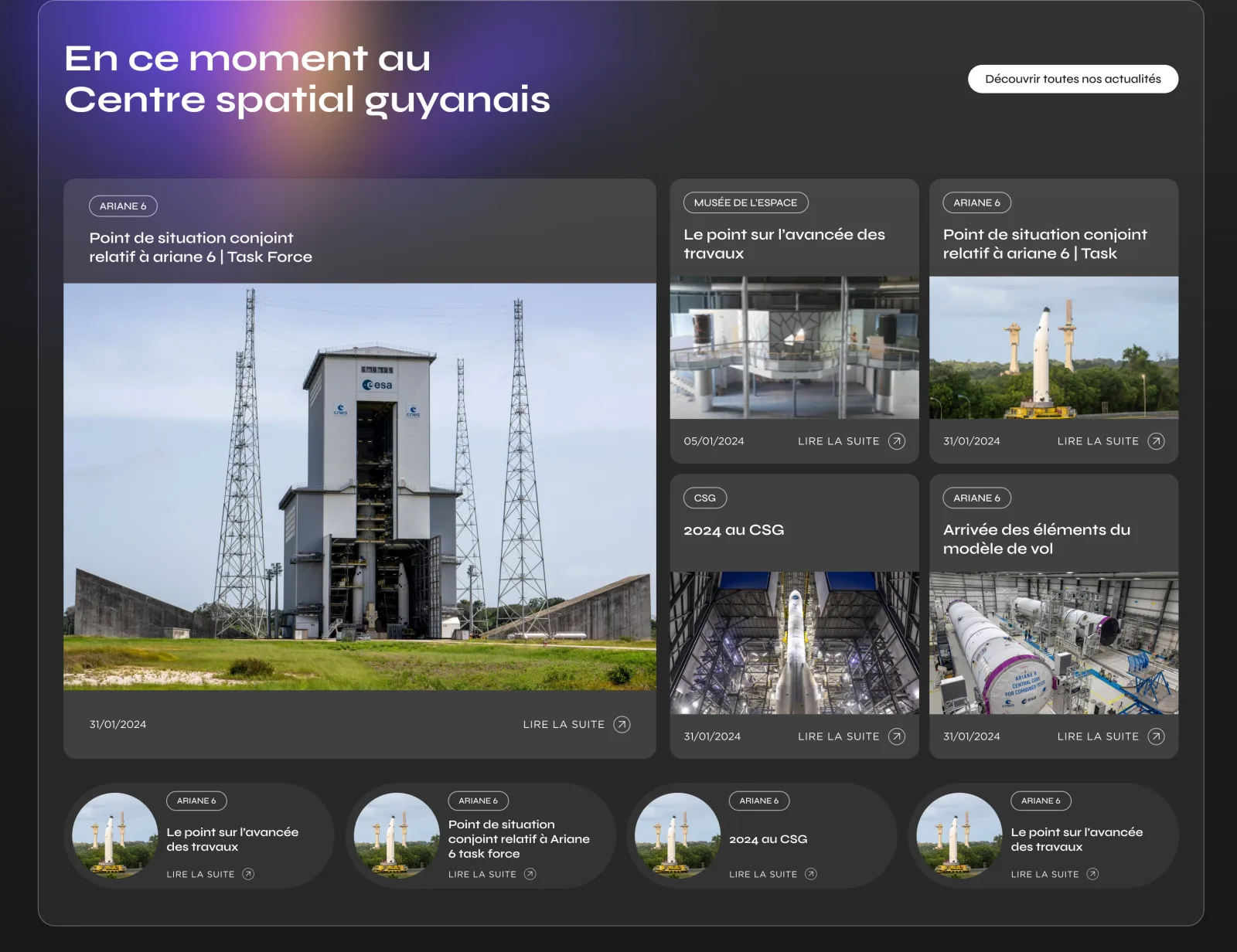Open LIRE LA SUITE in first bottom 'Le point sur l'avancée' pill
The width and height of the screenshot is (1237, 952).
pyautogui.click(x=200, y=874)
